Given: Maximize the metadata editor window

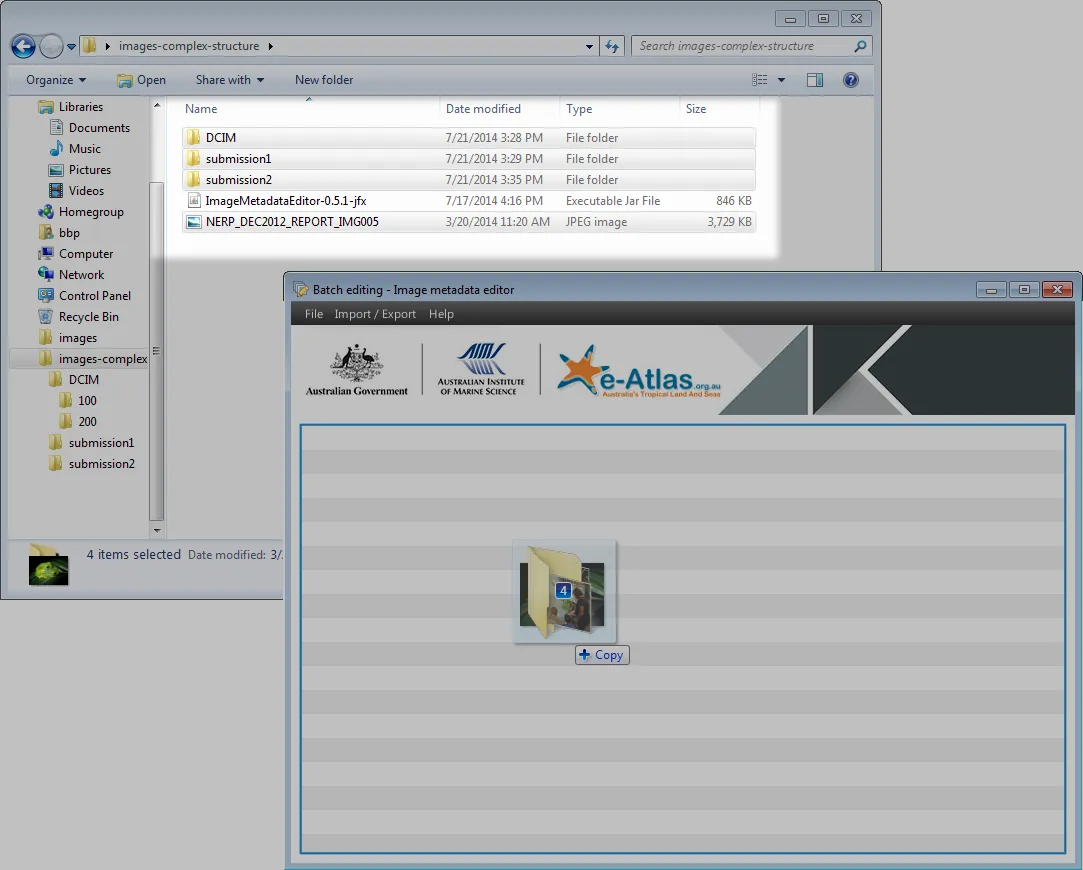Looking at the screenshot, I should pyautogui.click(x=1024, y=290).
